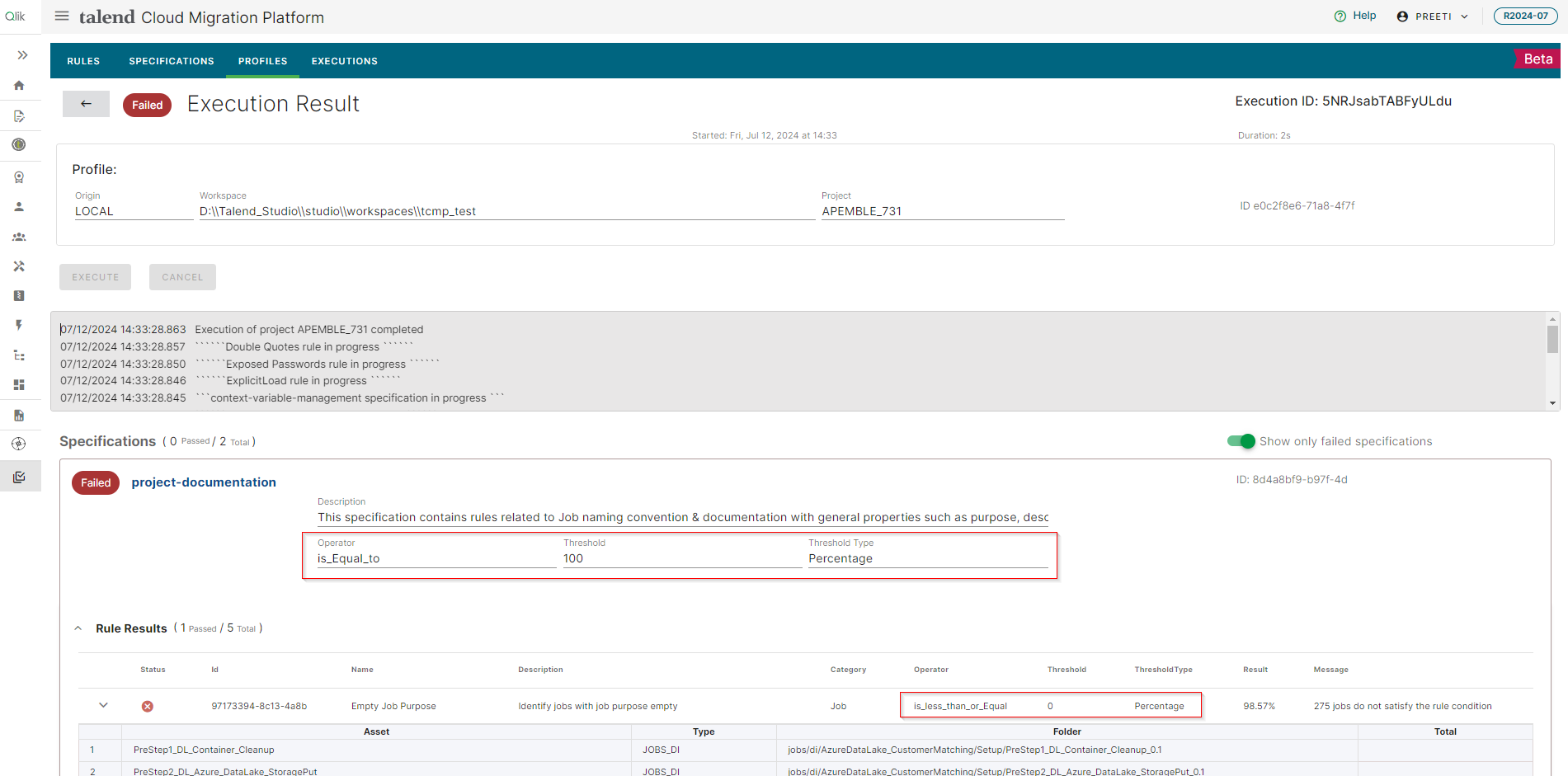The width and height of the screenshot is (1568, 776).
Task: Open the hamburger main menu
Action: 62,16
